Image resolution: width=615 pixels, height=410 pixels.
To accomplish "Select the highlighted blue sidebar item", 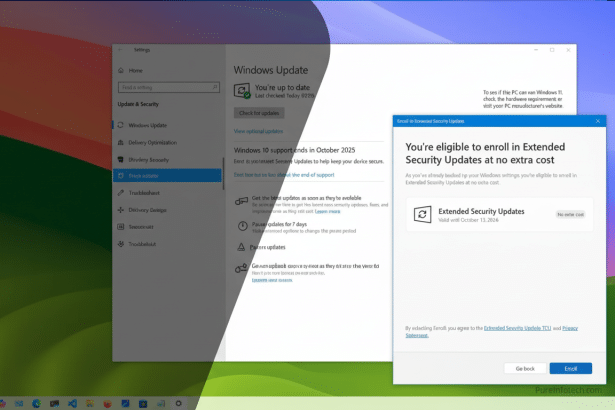I will coord(167,175).
